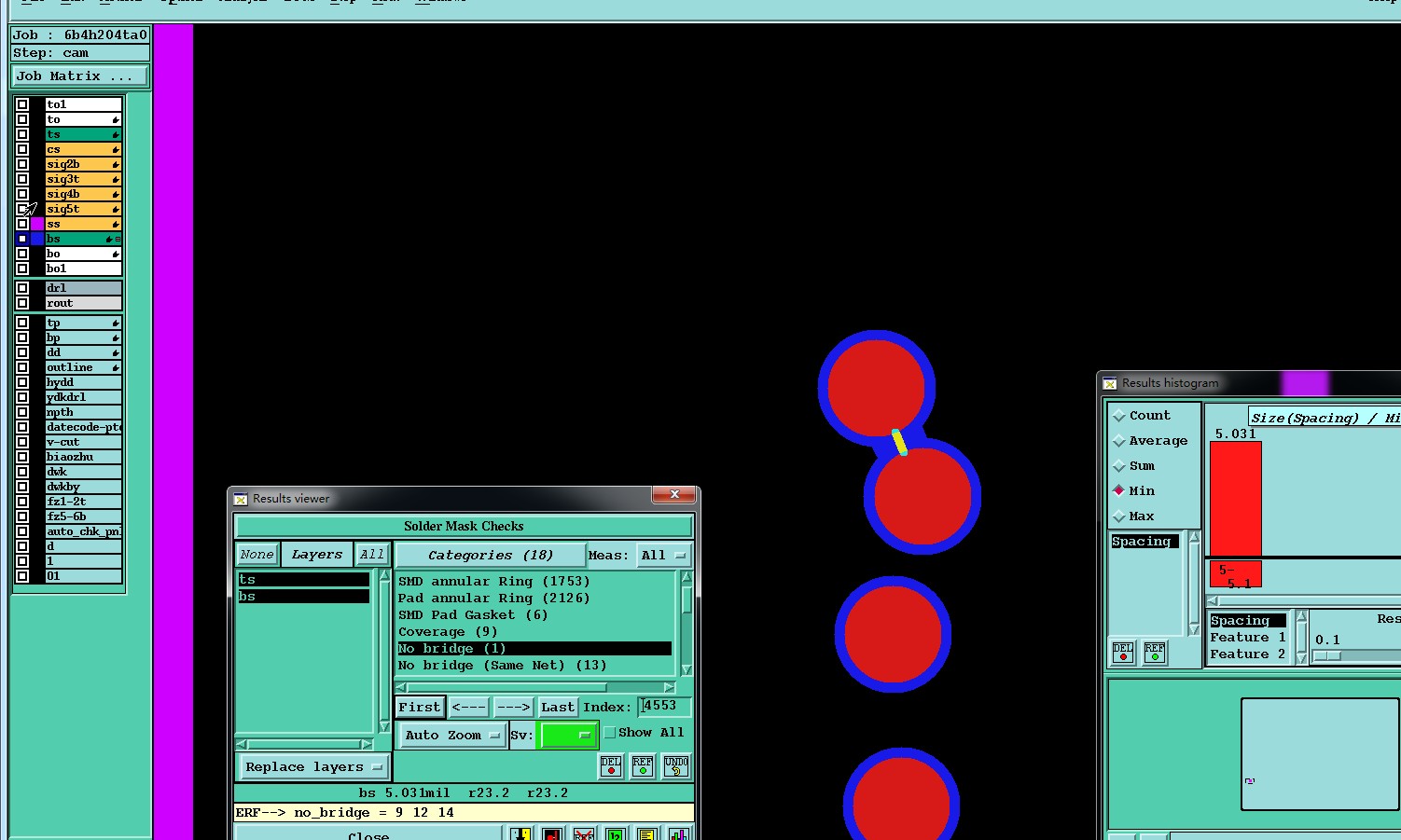Click categories list scroll-down arrow
The image size is (1401, 840).
coord(687,669)
